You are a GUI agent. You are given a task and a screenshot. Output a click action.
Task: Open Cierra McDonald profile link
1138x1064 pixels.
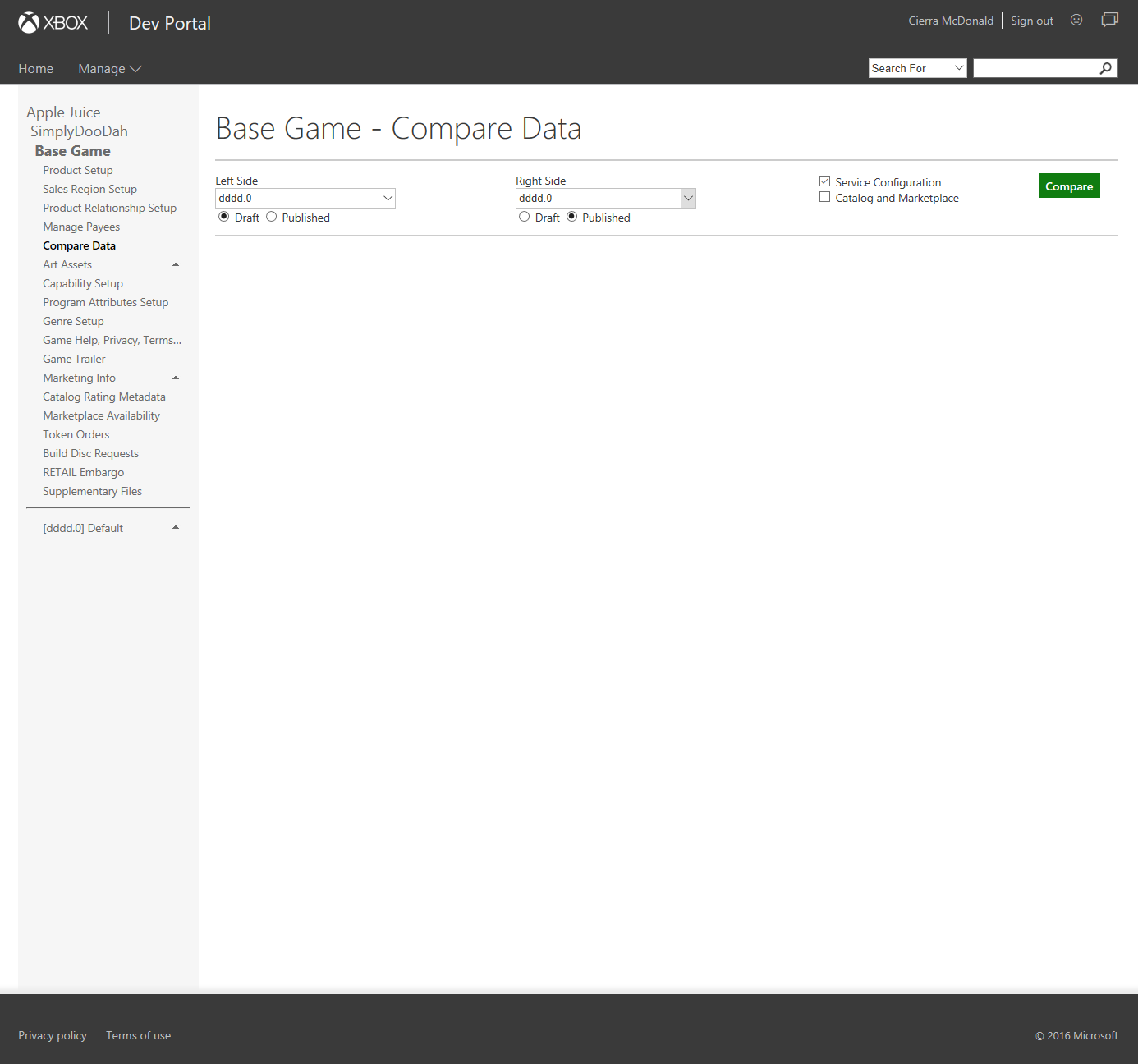click(951, 21)
